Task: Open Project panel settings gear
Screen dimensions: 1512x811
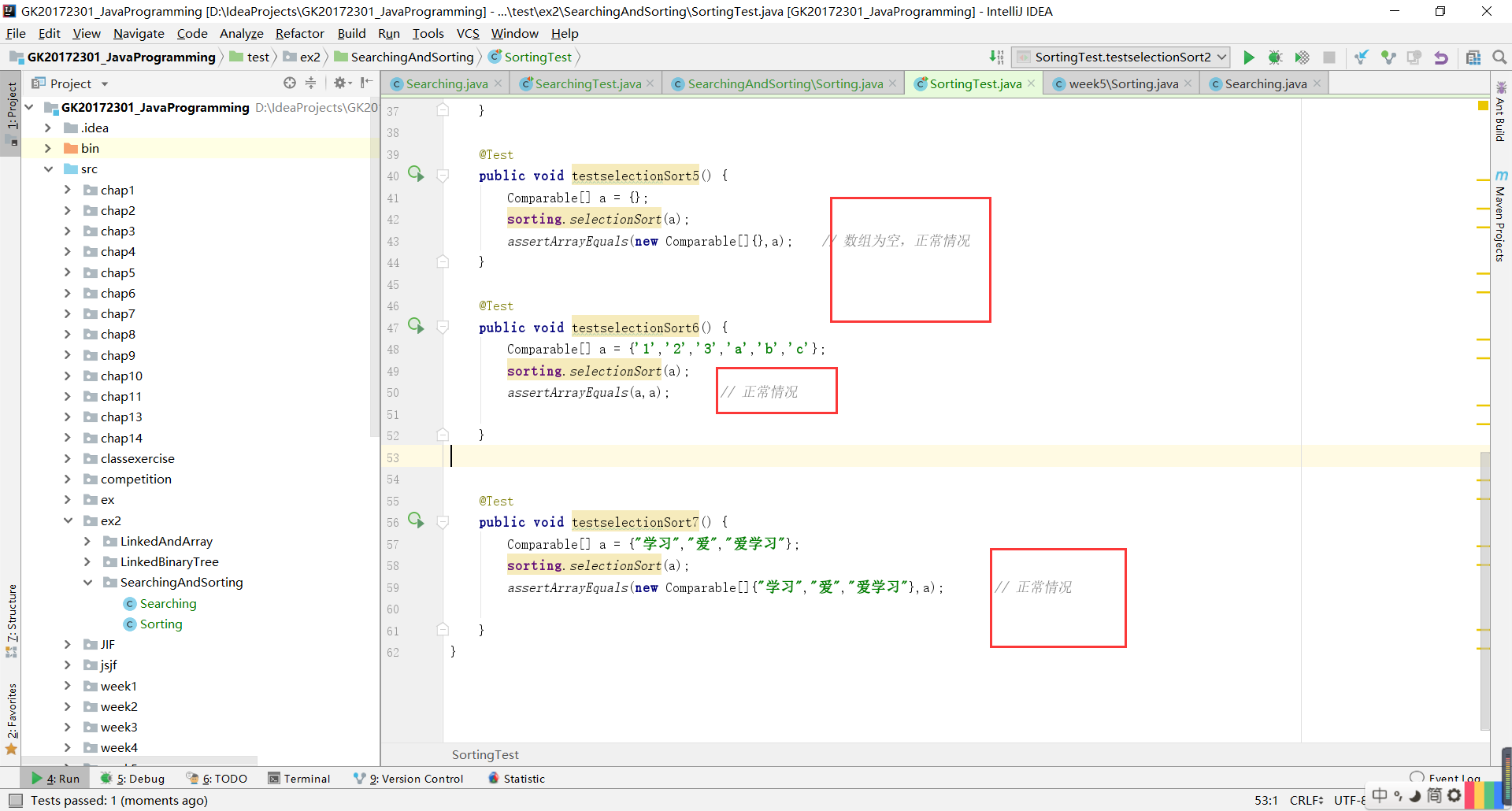Action: coord(341,83)
